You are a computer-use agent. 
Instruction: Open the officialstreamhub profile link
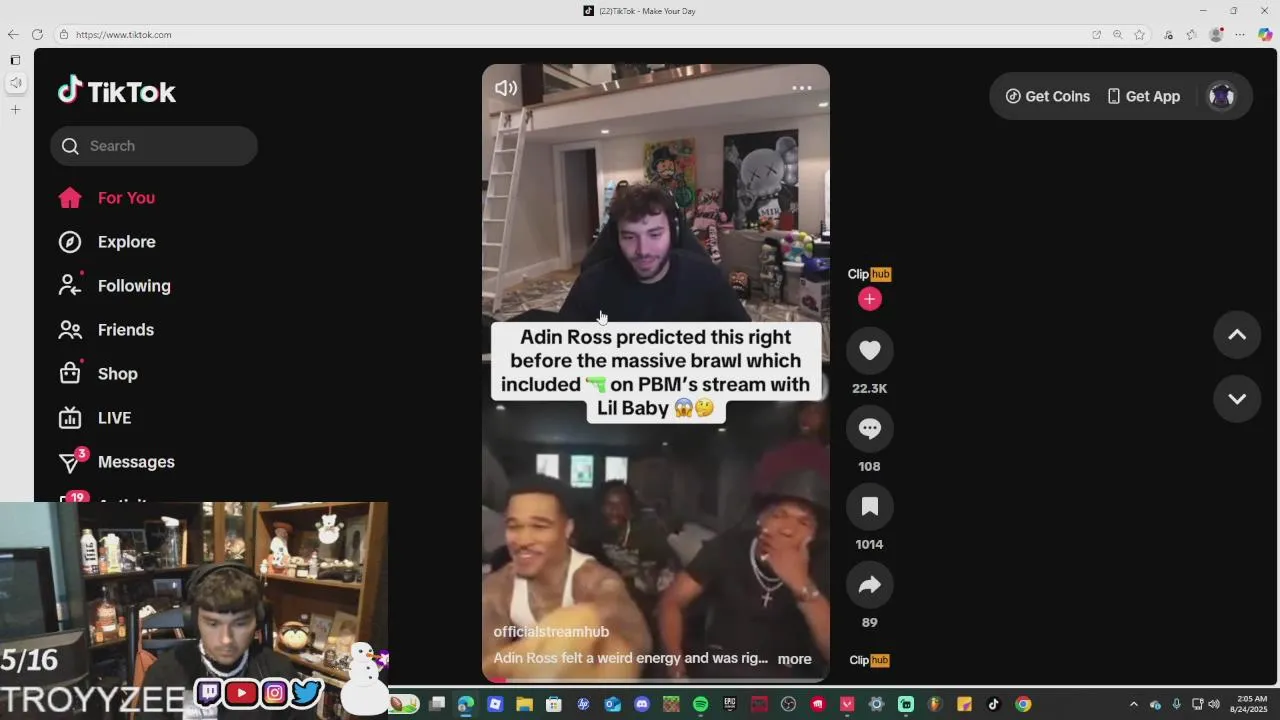tap(551, 632)
